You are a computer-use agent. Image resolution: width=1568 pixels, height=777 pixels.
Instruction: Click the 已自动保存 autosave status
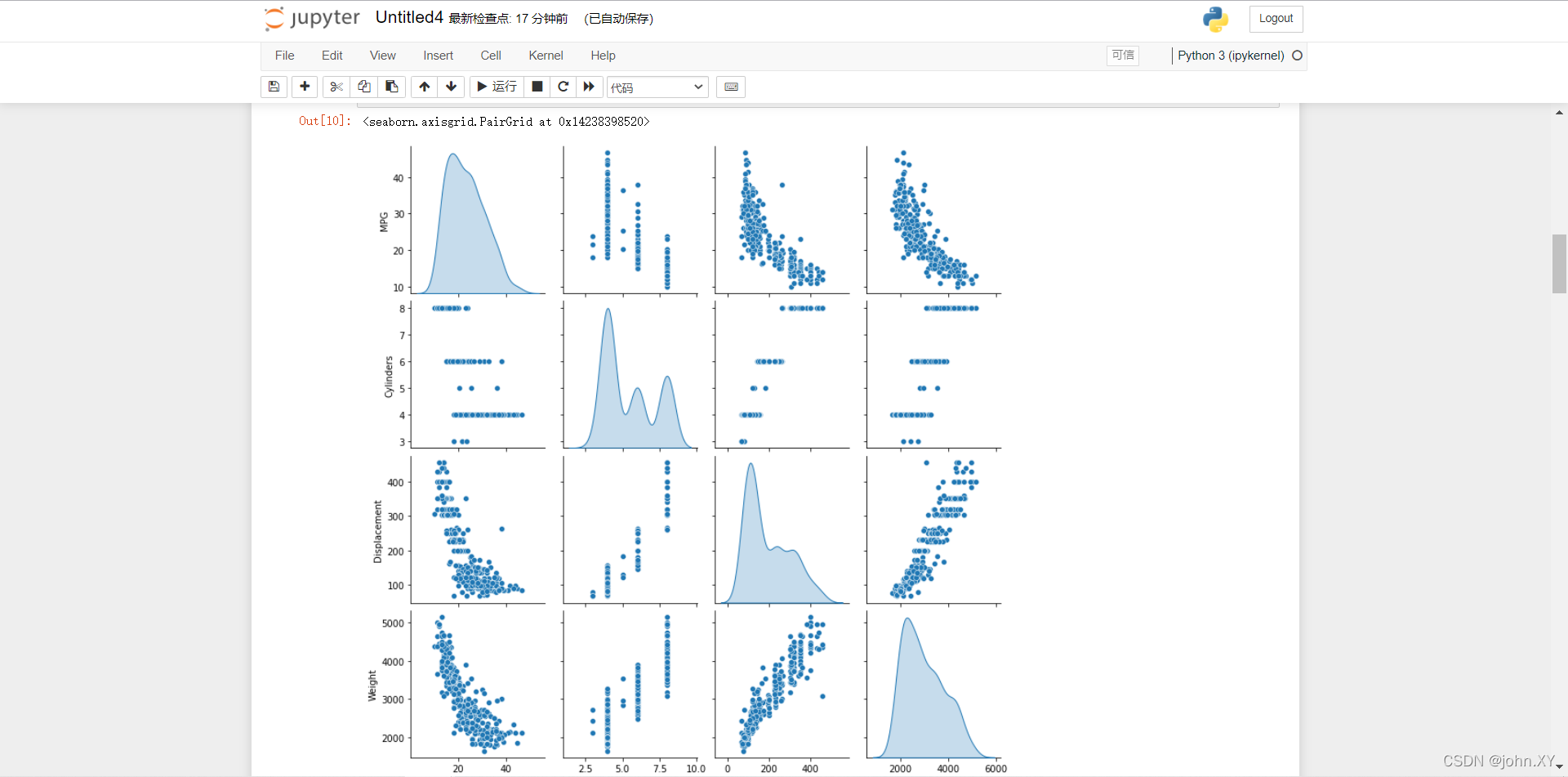(618, 19)
